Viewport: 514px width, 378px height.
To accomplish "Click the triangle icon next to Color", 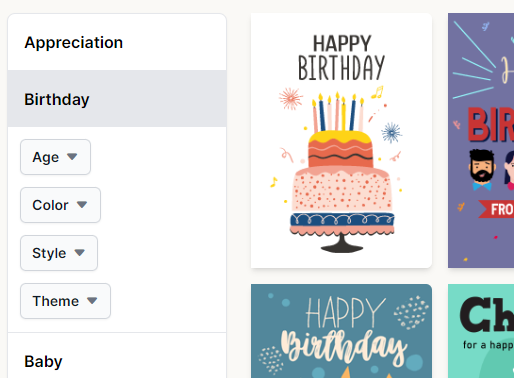I will (x=82, y=204).
